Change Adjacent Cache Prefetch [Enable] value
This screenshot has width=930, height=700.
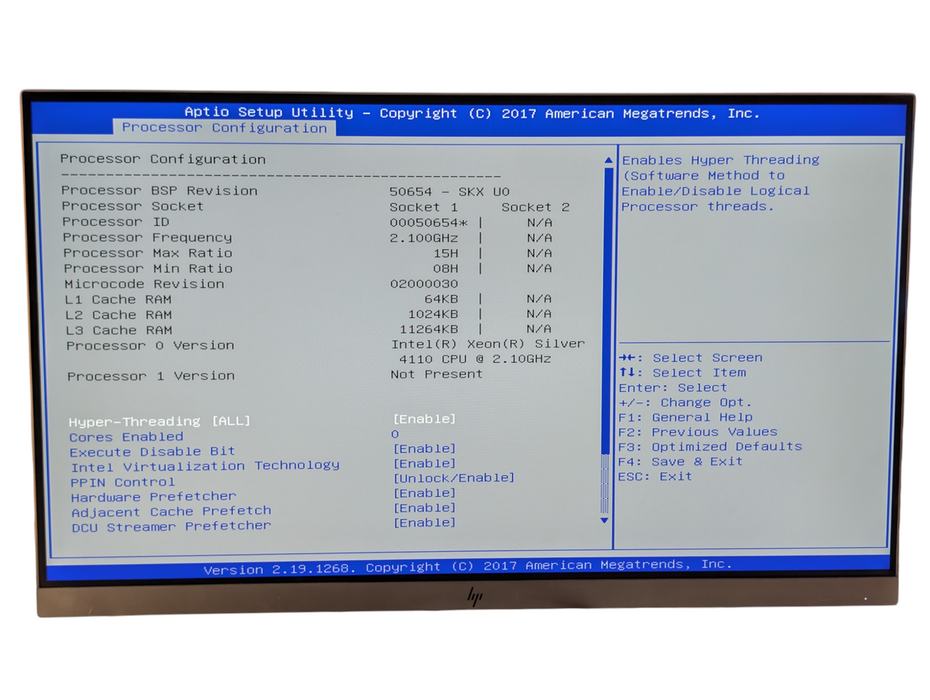(425, 508)
